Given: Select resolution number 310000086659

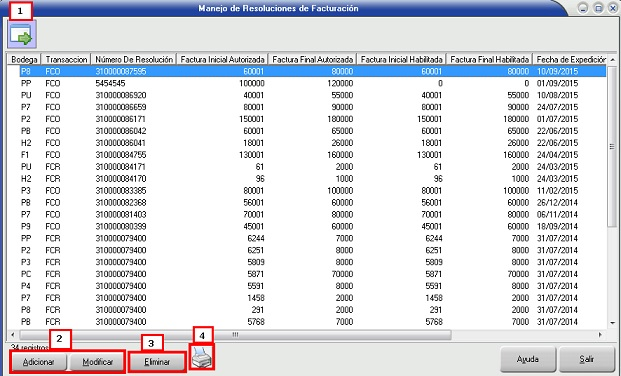Looking at the screenshot, I should [121, 107].
